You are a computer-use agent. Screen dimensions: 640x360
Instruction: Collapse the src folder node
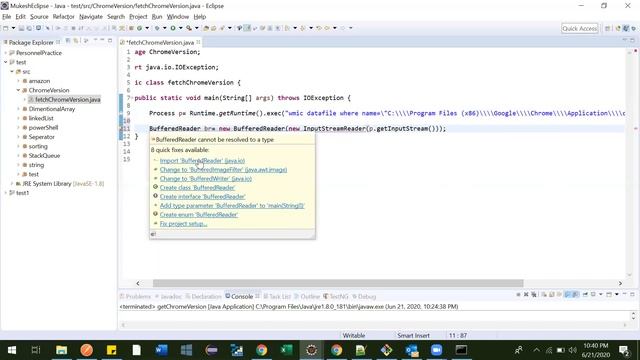12,72
